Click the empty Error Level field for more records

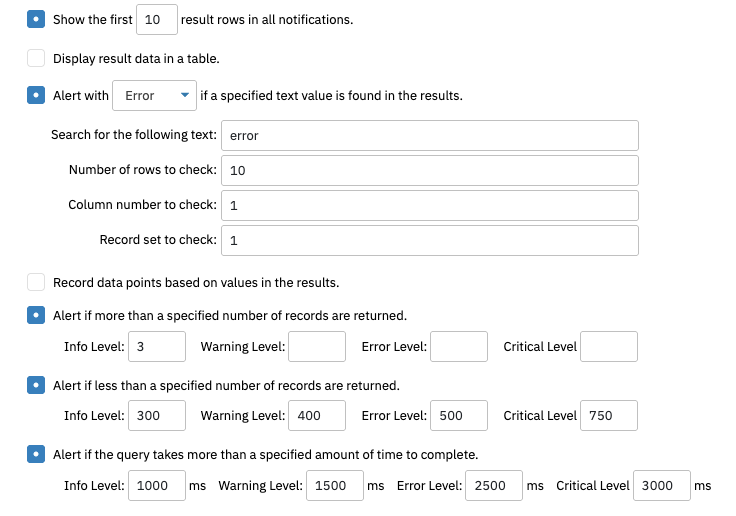click(x=459, y=347)
